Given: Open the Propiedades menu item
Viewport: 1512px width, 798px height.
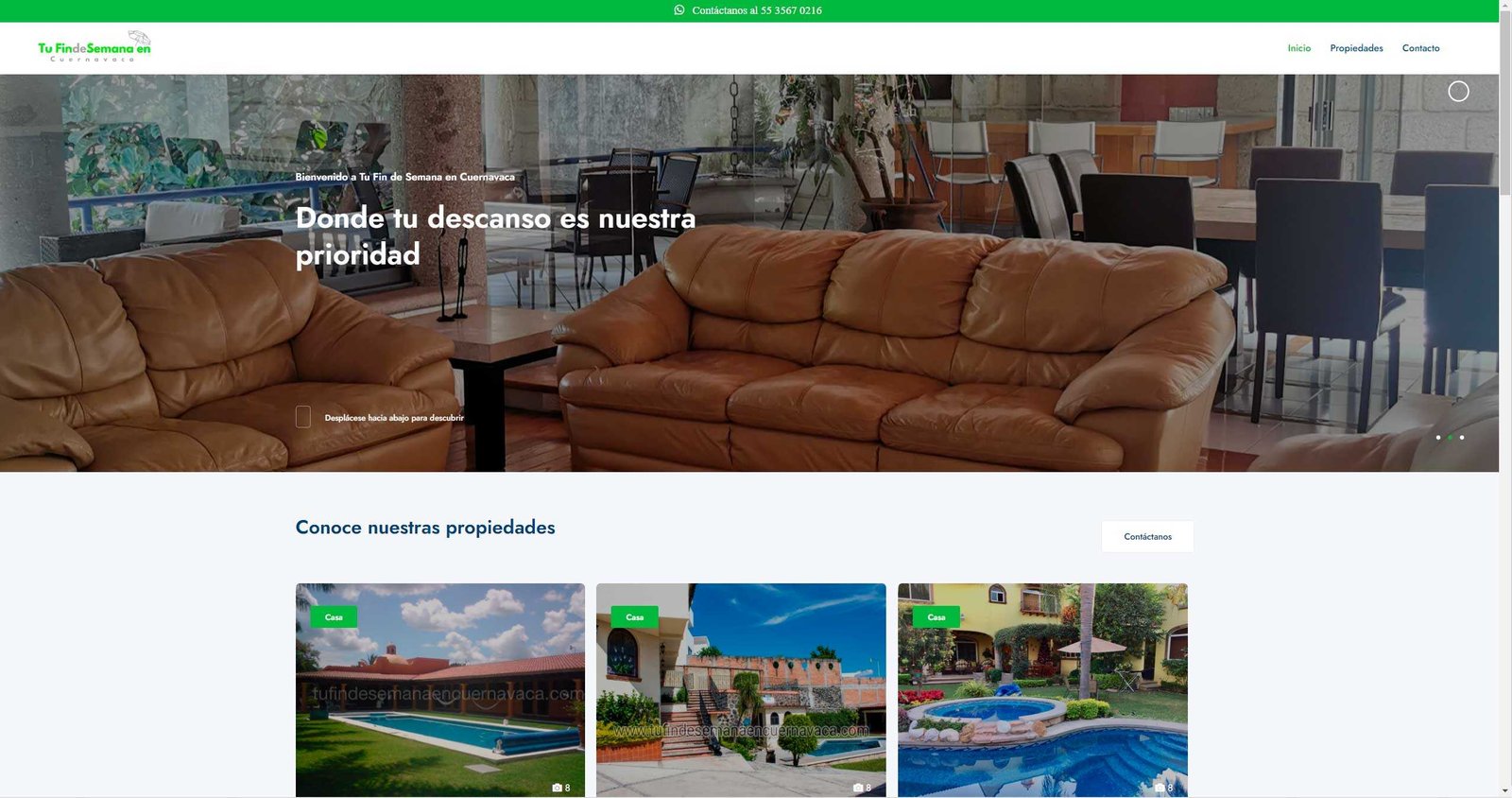Looking at the screenshot, I should click(x=1356, y=48).
